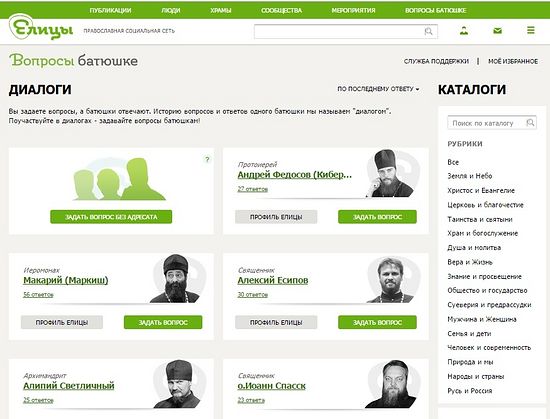This screenshot has width=550, height=419.
Task: Expand the По последнему ответу sort dropdown
Action: click(x=378, y=89)
